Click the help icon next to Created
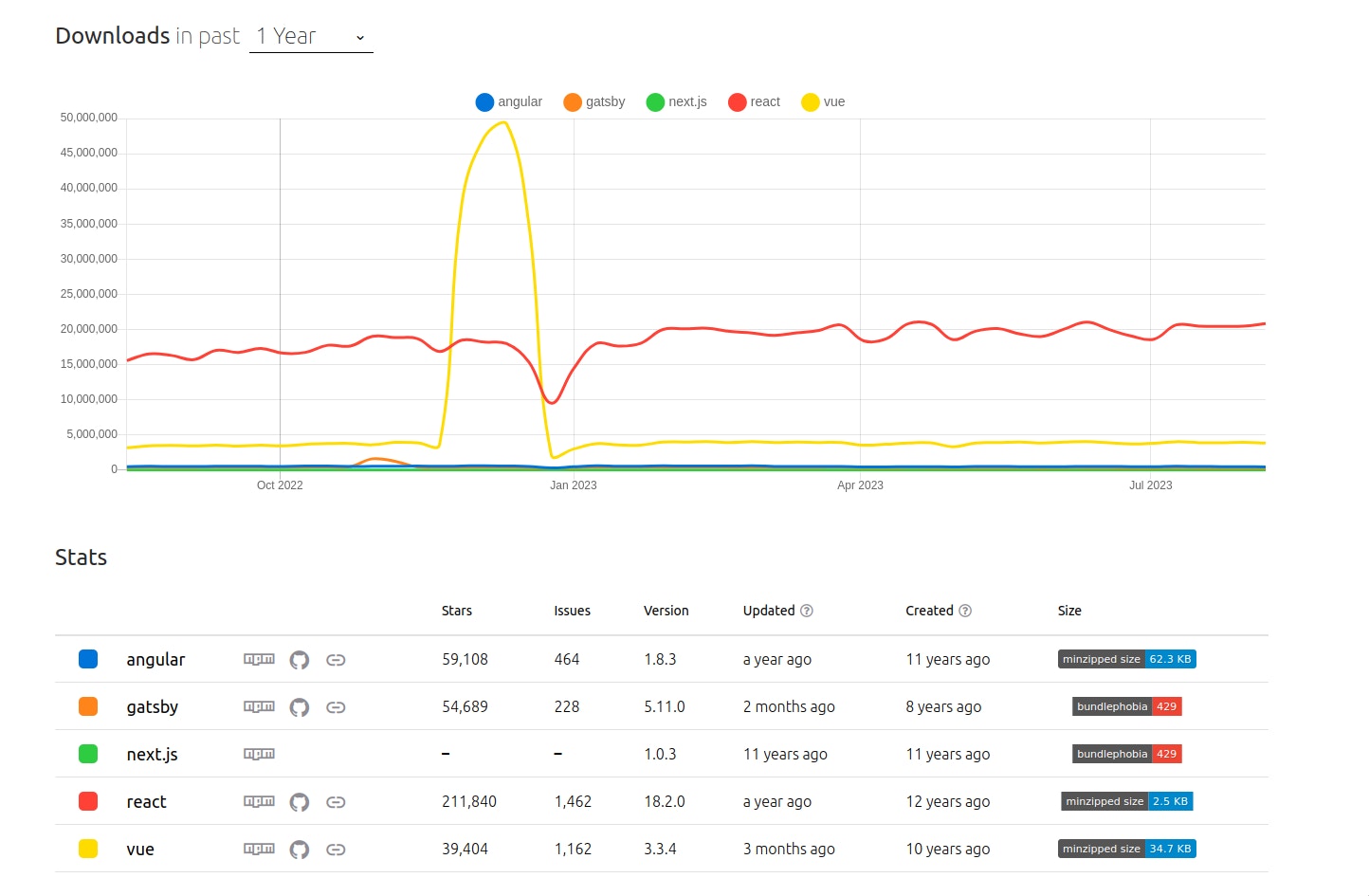 [964, 611]
